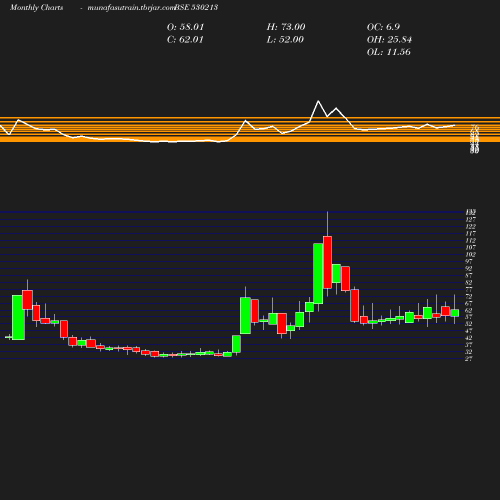The width and height of the screenshot is (500, 500).
Task: Click the munafasutra.in.tbrjar.com site label
Action: tap(131, 7)
